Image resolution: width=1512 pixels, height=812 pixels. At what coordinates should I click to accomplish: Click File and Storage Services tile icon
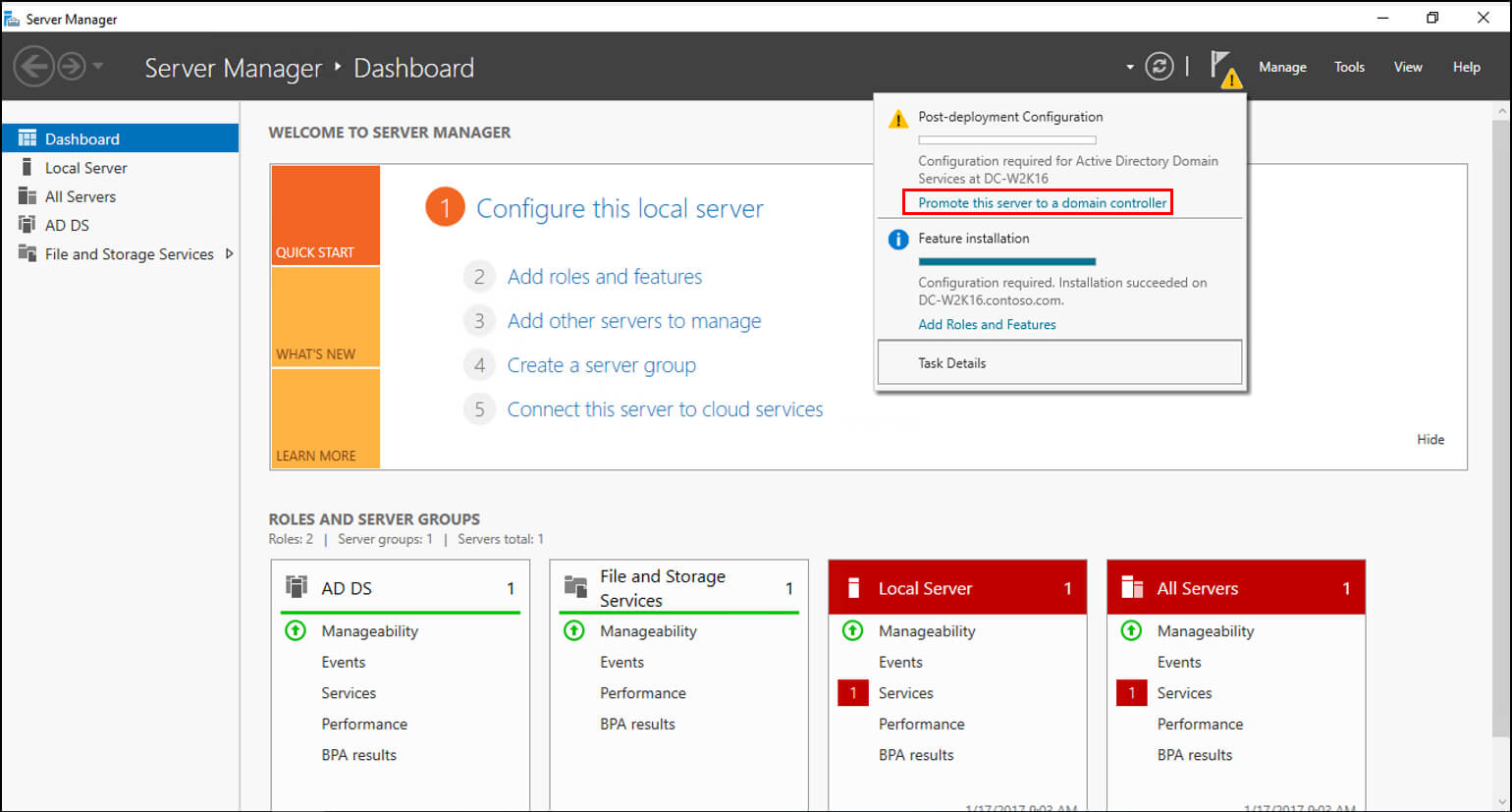[x=575, y=586]
